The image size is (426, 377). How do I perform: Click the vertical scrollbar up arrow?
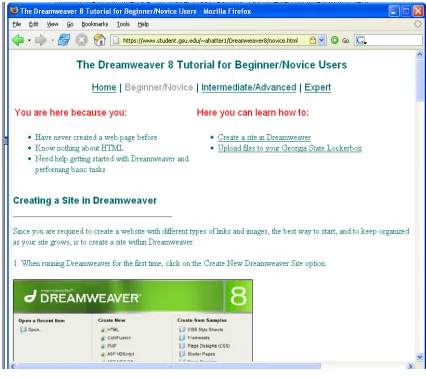tap(420, 54)
